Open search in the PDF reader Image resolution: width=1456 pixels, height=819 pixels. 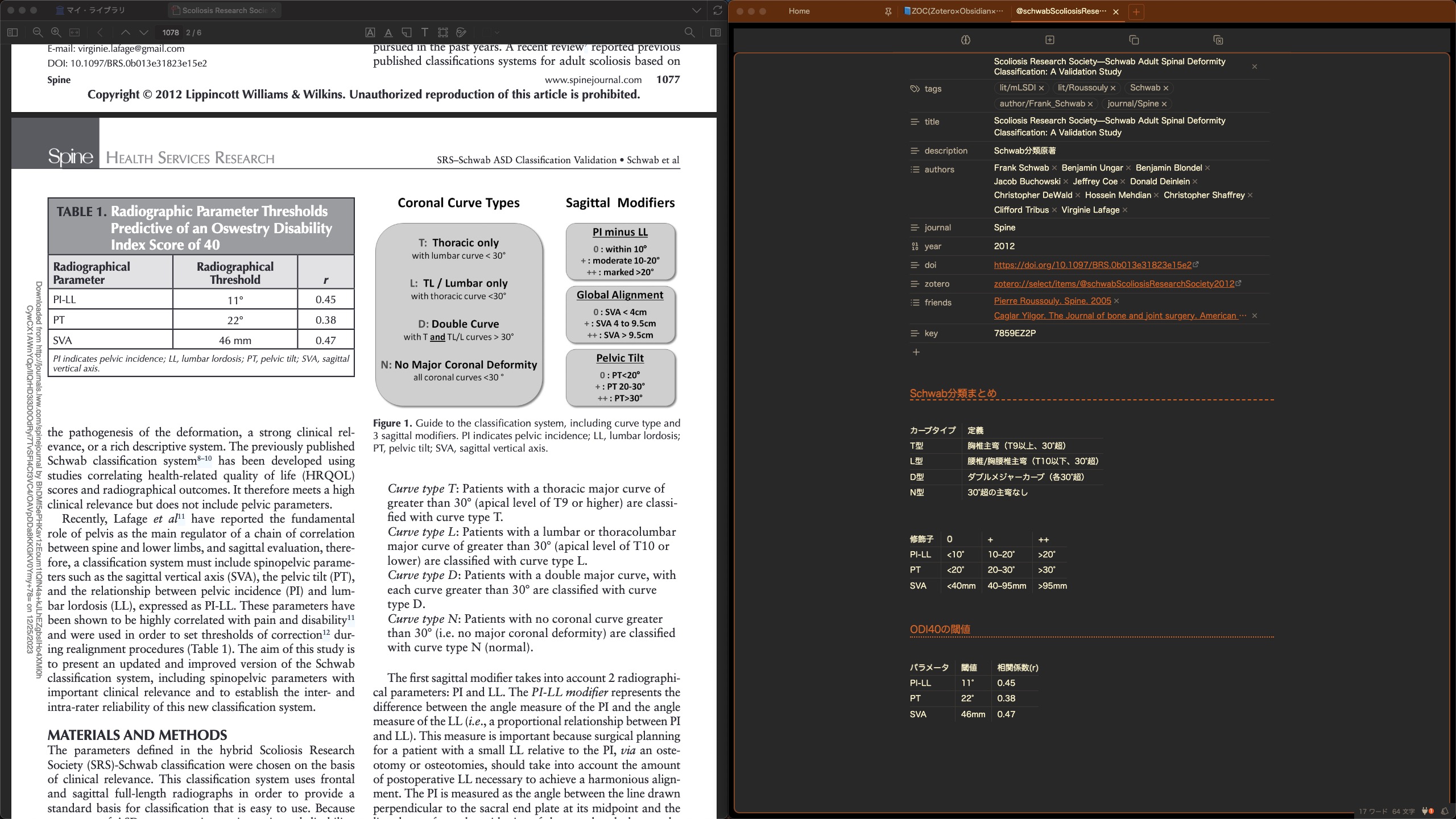(x=689, y=32)
